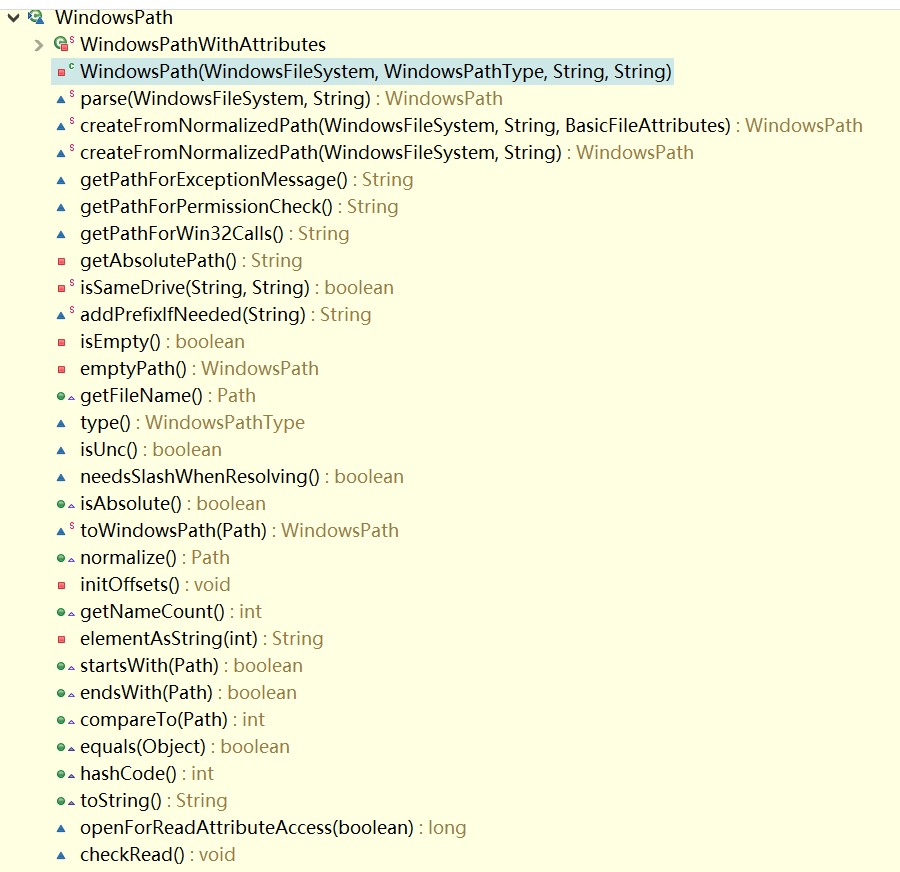
Task: Click icon beside openForReadAttributeAccess
Action: coord(61,828)
